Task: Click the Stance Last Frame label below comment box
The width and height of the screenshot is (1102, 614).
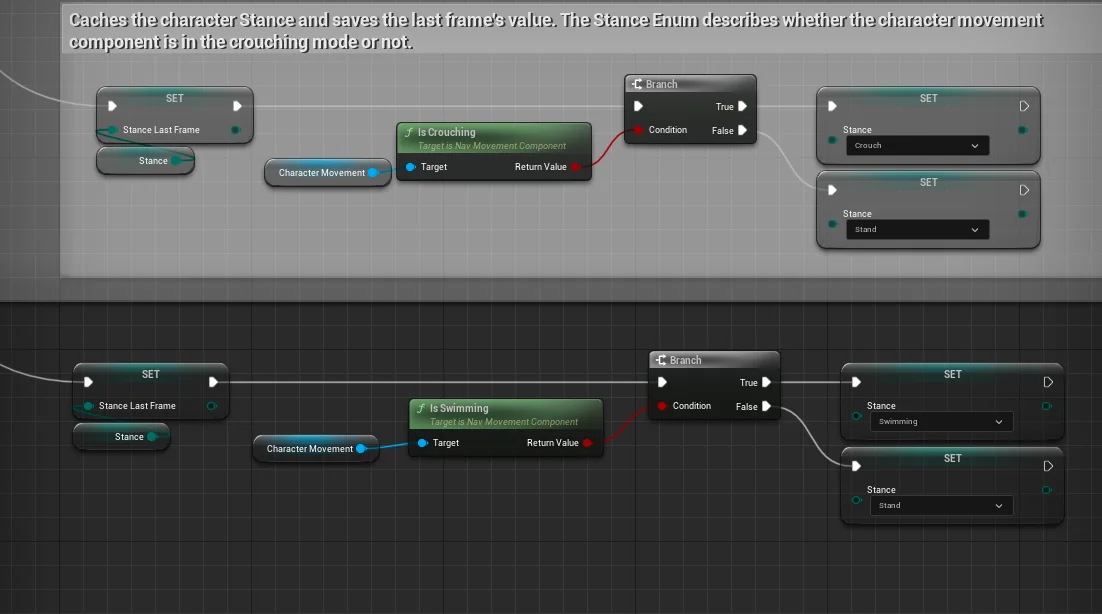Action: [137, 406]
